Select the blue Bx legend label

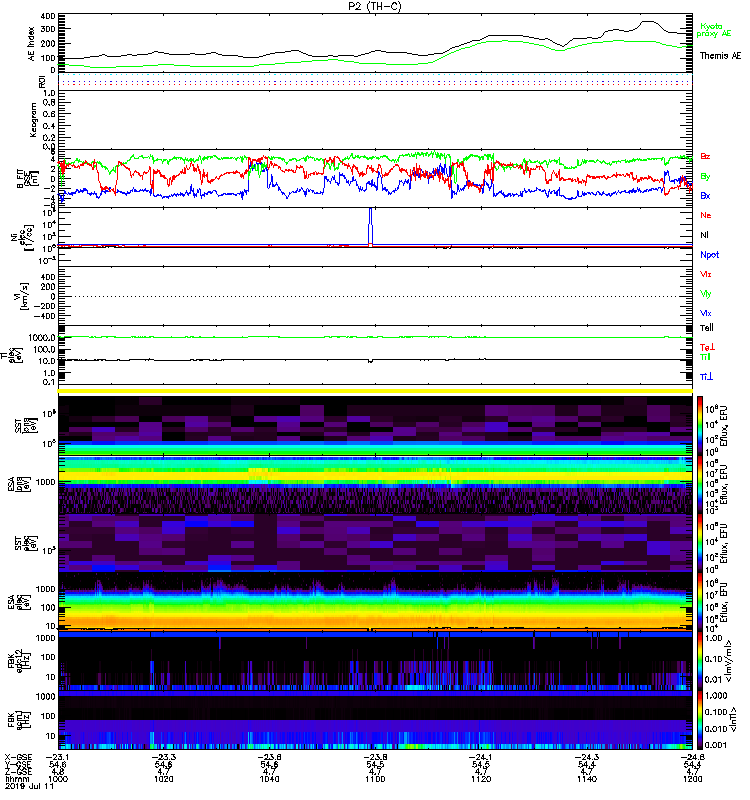click(705, 196)
